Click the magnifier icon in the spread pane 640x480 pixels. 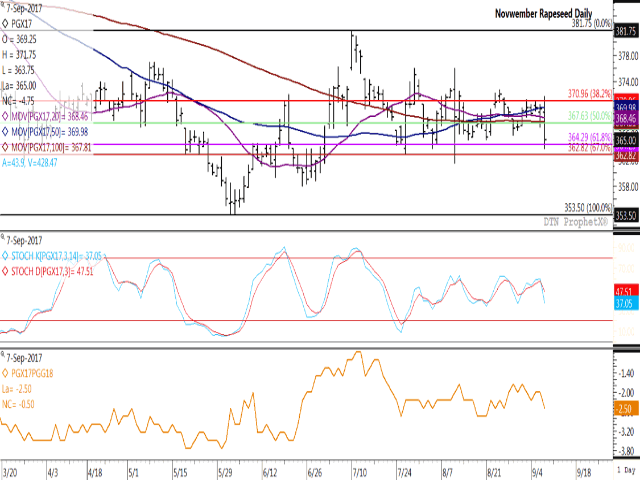tap(2, 354)
